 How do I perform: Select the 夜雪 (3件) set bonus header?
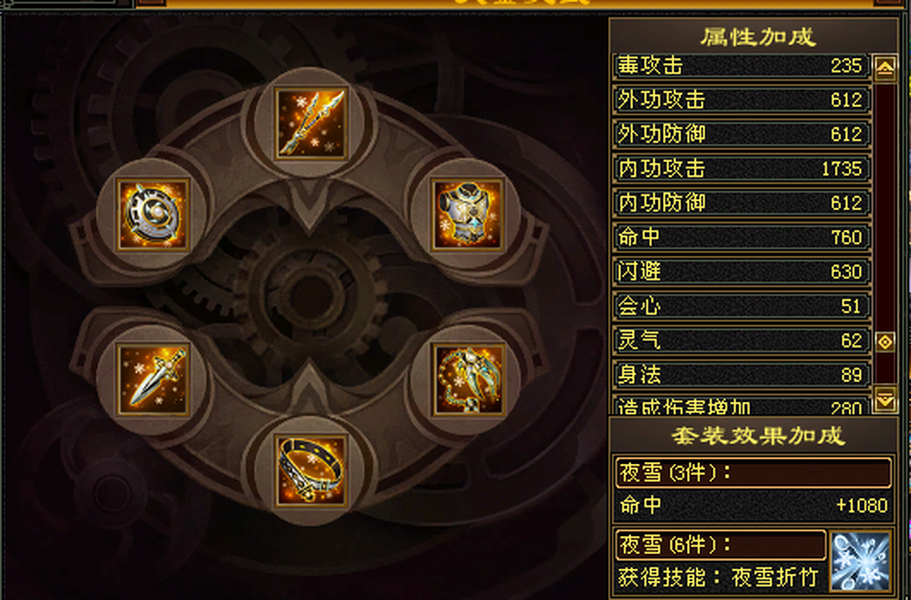(753, 472)
